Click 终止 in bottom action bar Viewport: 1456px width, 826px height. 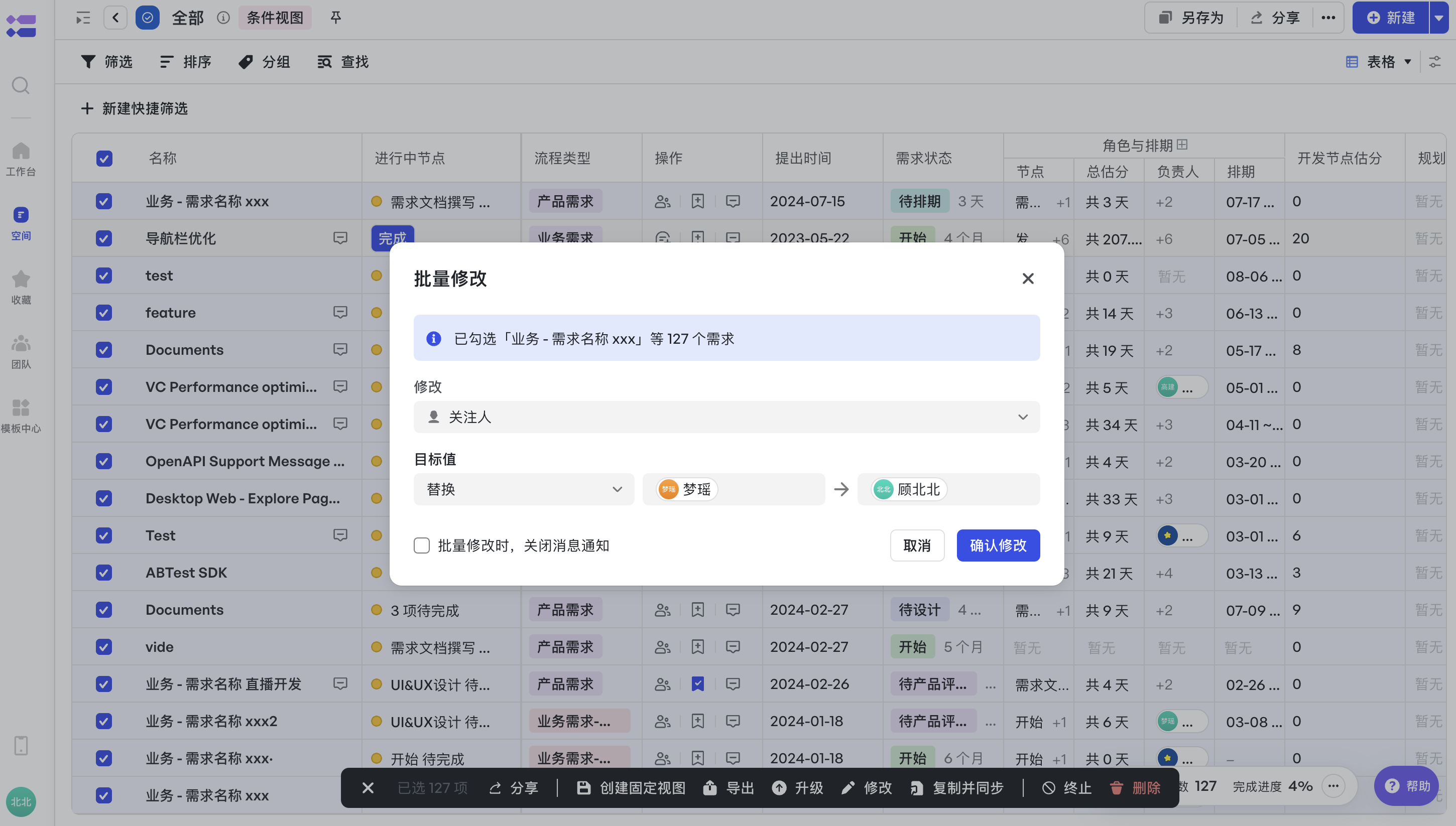click(x=1067, y=788)
